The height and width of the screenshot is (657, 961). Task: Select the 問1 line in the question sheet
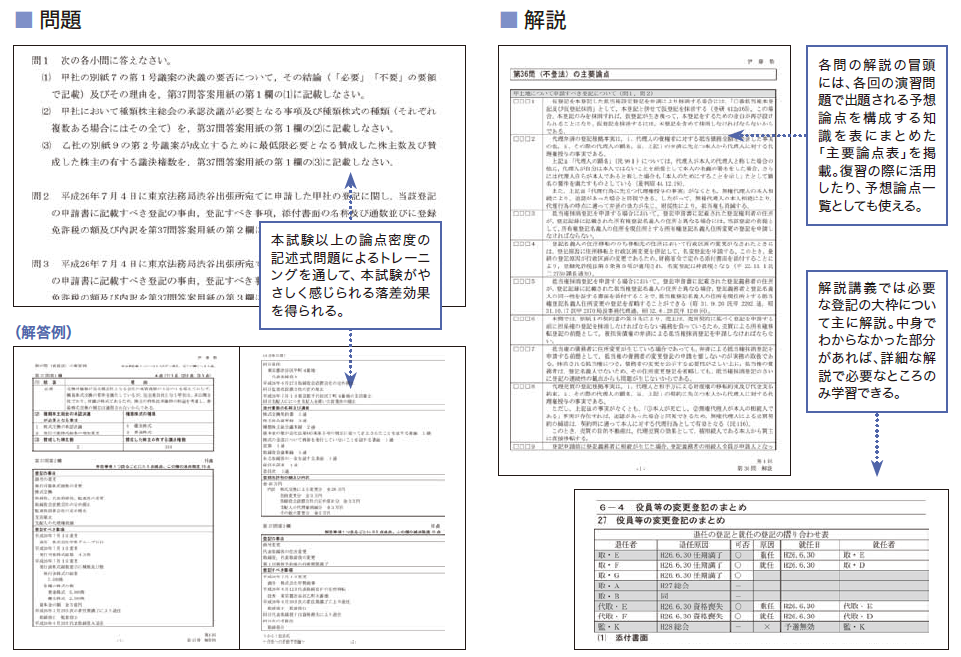[x=102, y=61]
